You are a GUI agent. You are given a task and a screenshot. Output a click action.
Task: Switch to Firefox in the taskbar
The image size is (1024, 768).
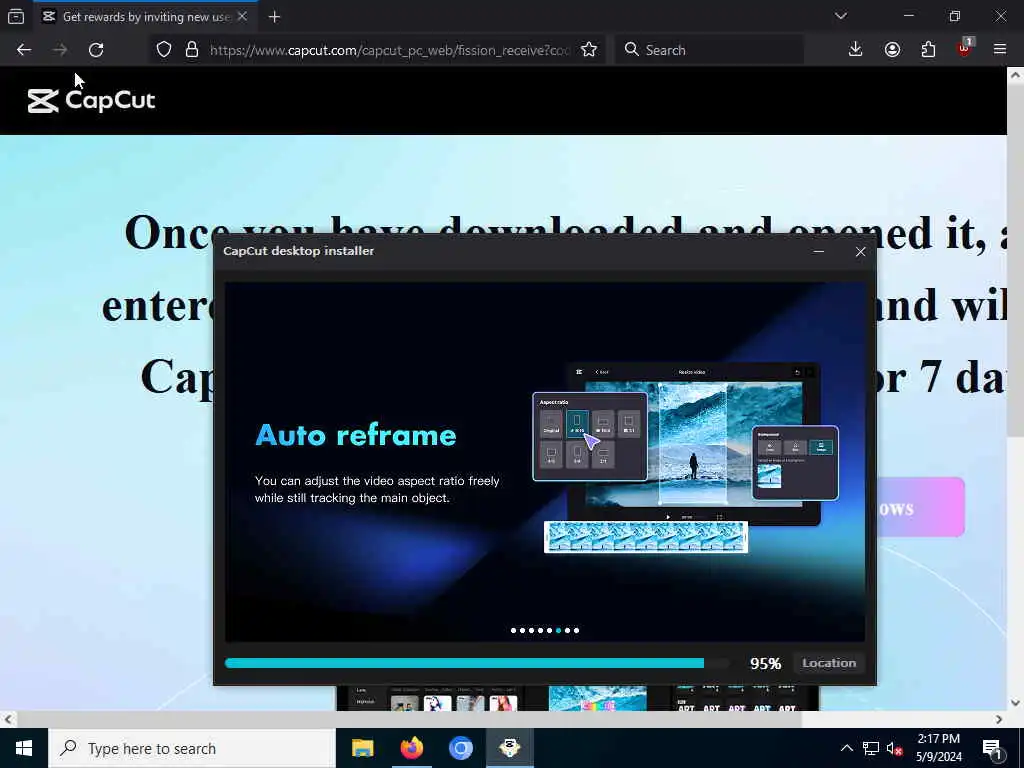coord(411,748)
